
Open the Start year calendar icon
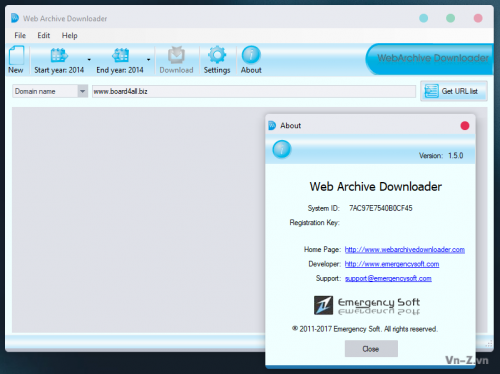tap(59, 55)
